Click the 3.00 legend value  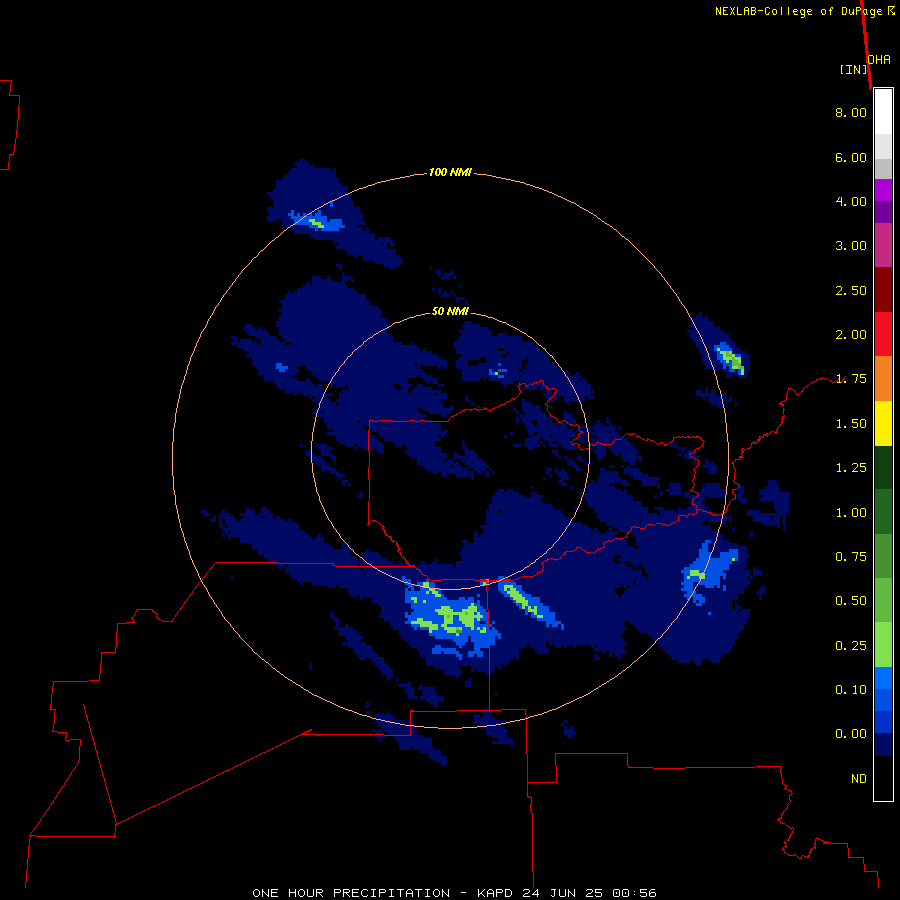click(x=851, y=246)
